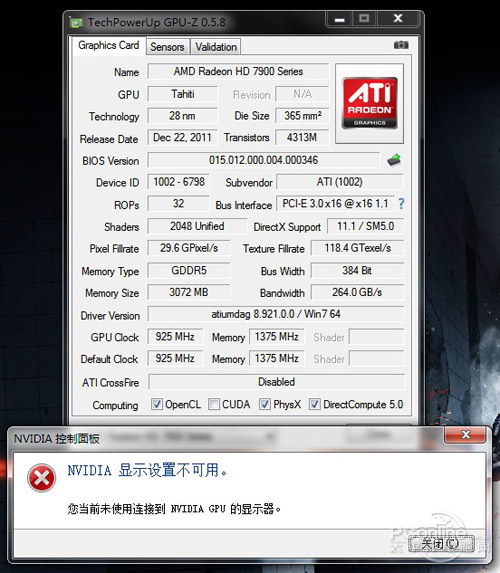Switch to the Sensors tab
Image resolution: width=500 pixels, height=573 pixels.
click(167, 47)
